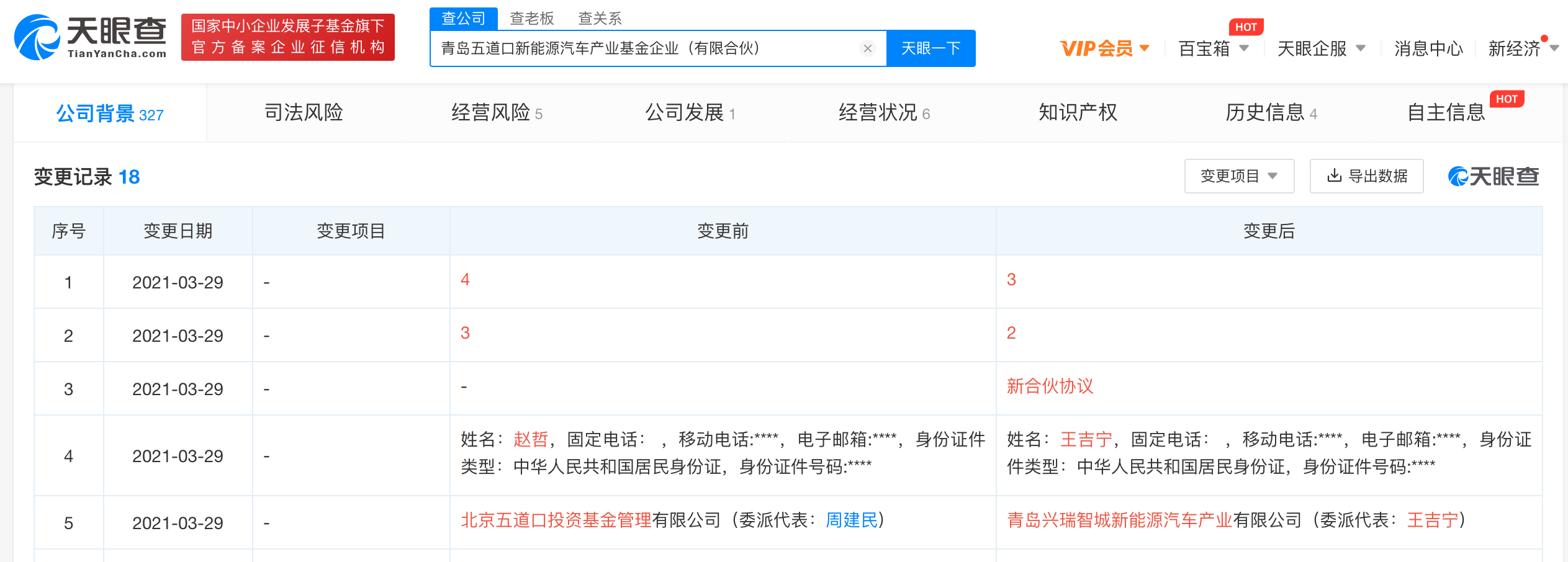Select the 查公司 search tab

[x=463, y=19]
